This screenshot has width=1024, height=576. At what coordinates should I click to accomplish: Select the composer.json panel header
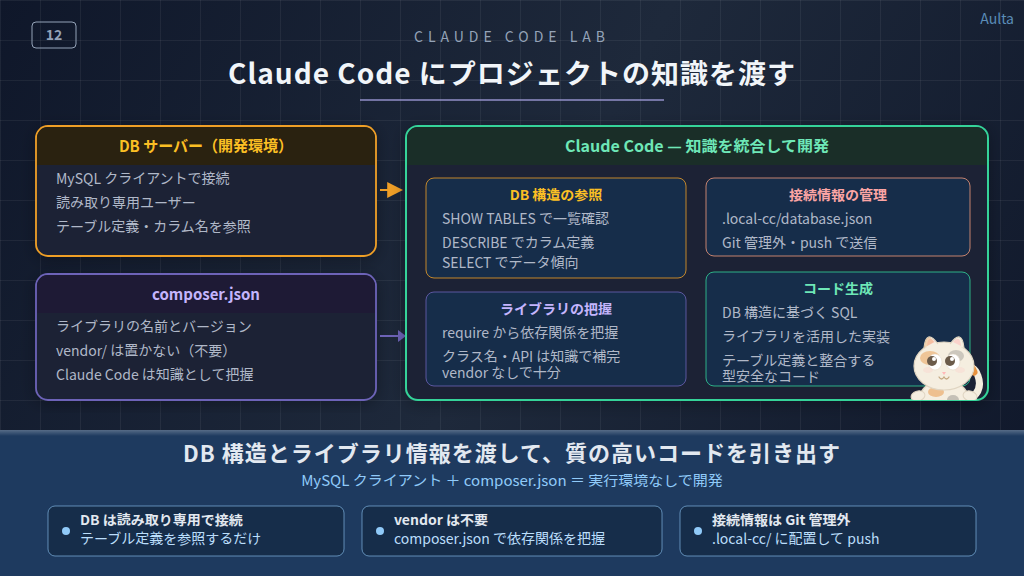click(205, 294)
